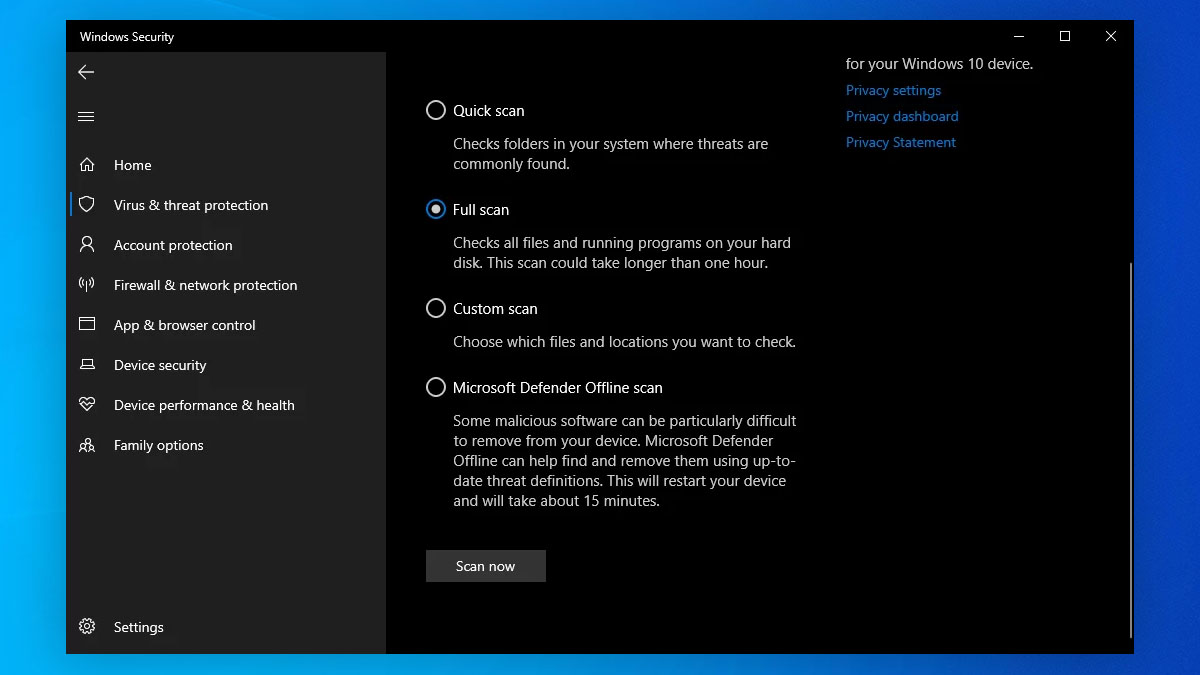
Task: Open the Privacy dashboard link
Action: click(902, 116)
